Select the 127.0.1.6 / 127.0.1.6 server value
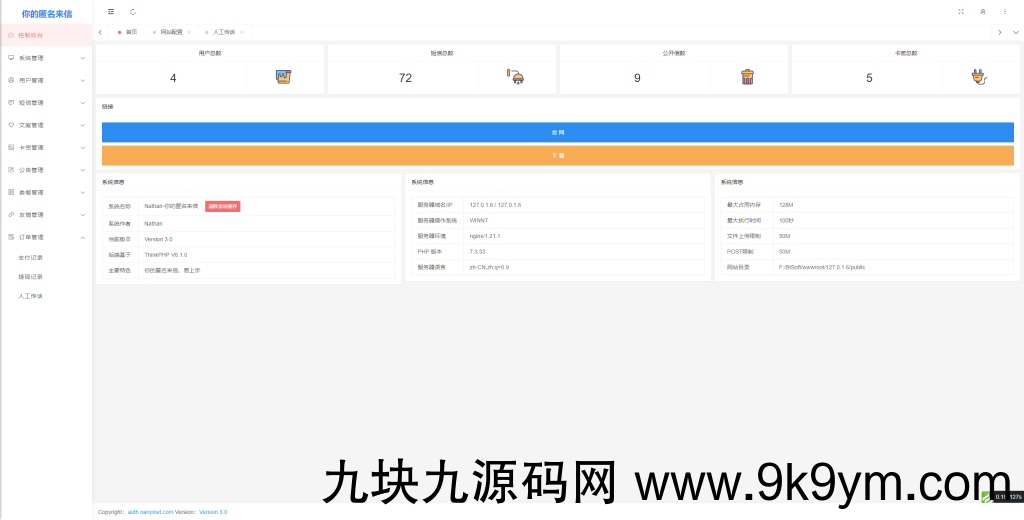Viewport: 1024px width, 520px height. pos(495,204)
